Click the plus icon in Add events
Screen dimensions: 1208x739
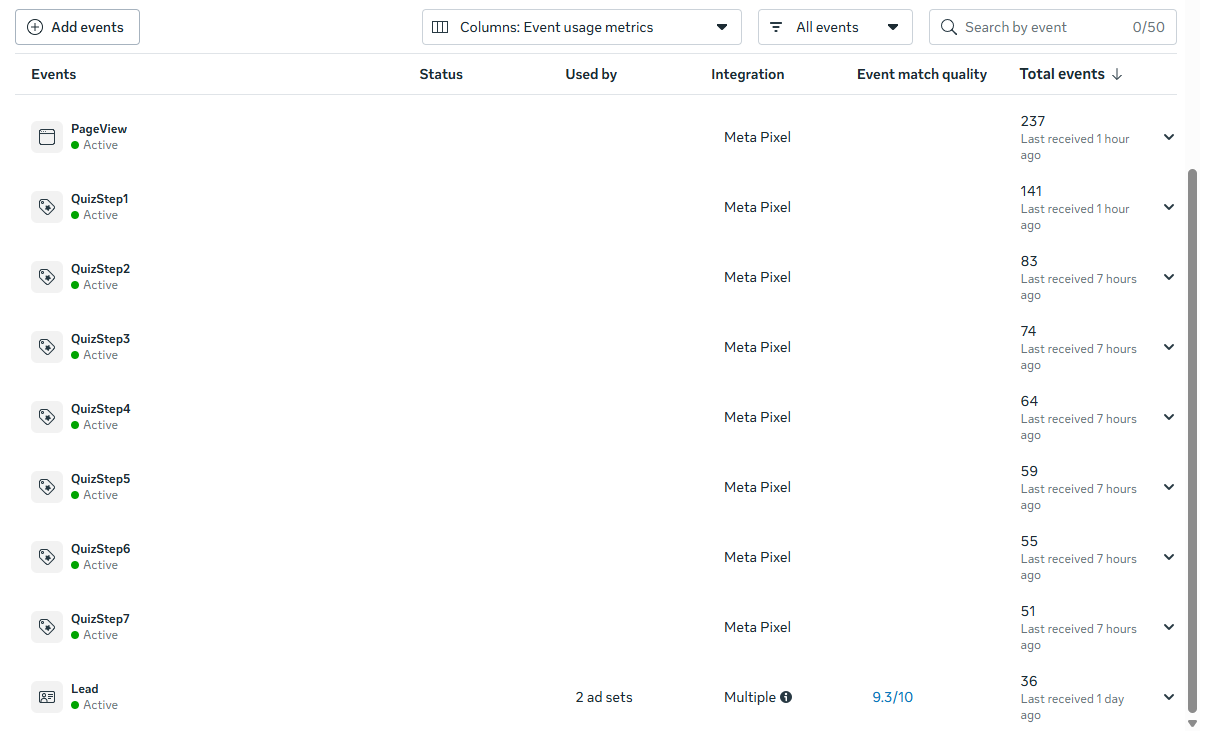35,27
